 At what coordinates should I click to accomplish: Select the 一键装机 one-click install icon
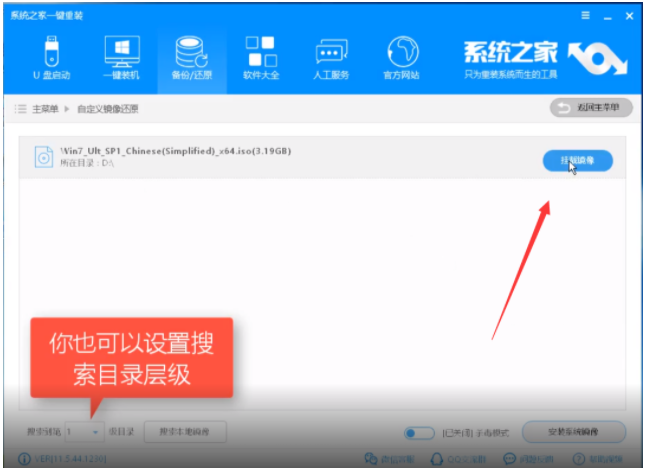pos(122,58)
